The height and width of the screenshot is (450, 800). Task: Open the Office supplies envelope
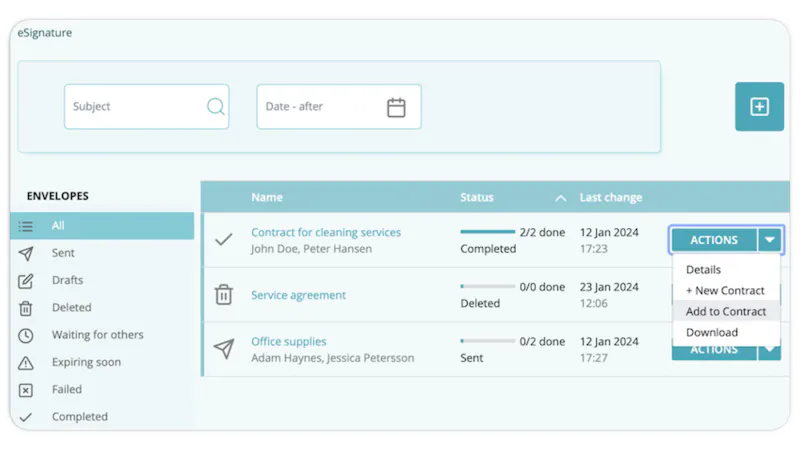(x=288, y=341)
